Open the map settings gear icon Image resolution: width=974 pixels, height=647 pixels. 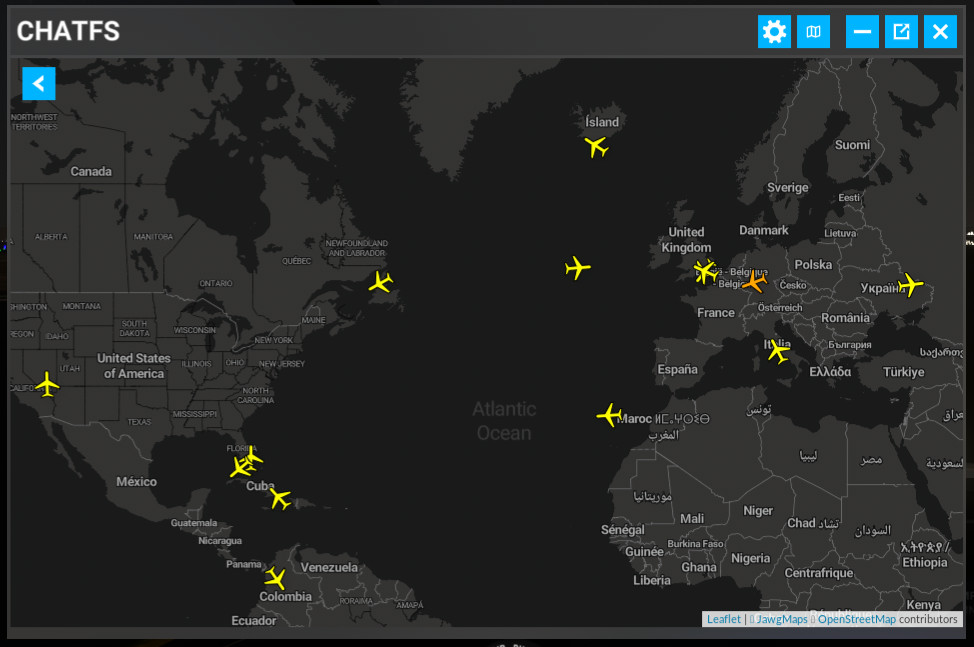click(x=774, y=31)
